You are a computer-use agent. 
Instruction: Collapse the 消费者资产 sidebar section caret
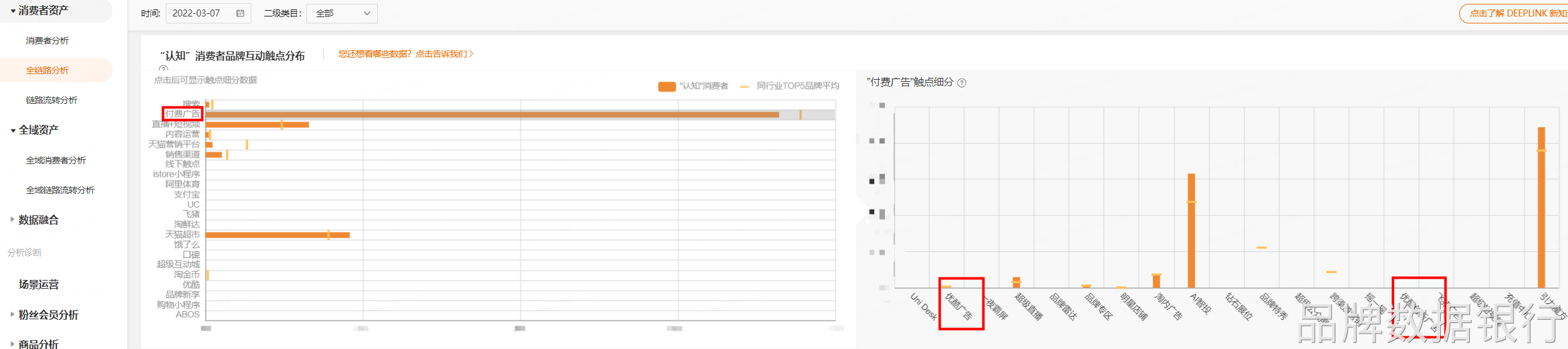tap(13, 11)
